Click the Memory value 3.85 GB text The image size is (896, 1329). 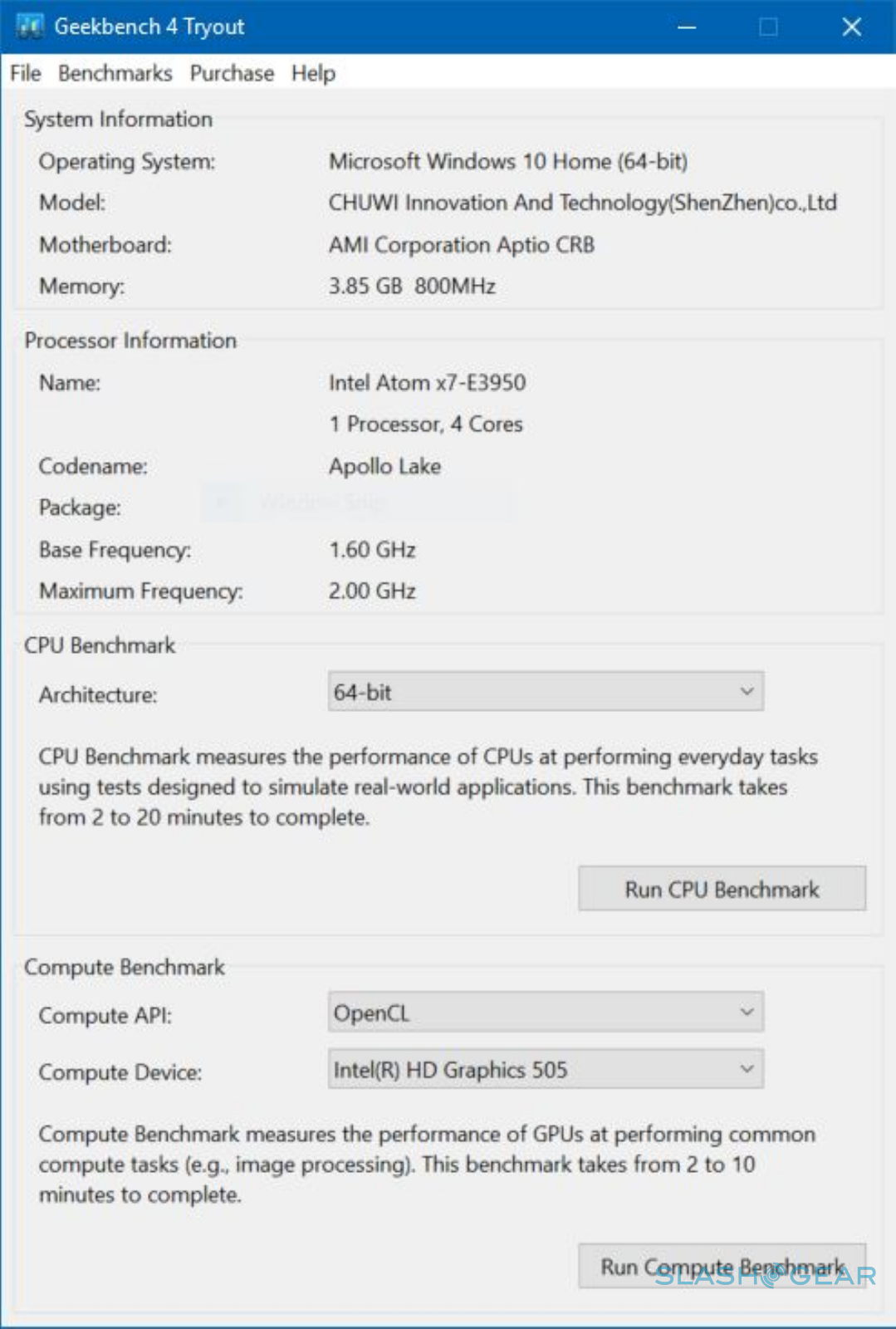click(x=365, y=287)
